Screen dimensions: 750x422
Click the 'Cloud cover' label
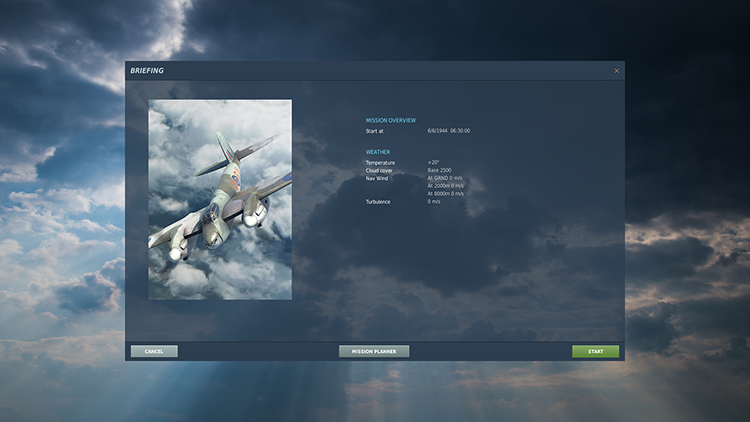pos(380,170)
